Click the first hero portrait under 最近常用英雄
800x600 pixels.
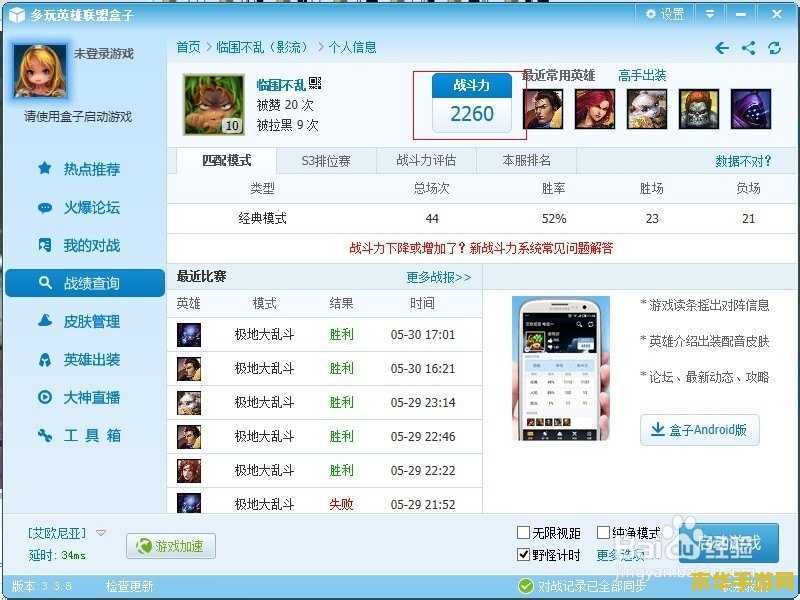[545, 108]
